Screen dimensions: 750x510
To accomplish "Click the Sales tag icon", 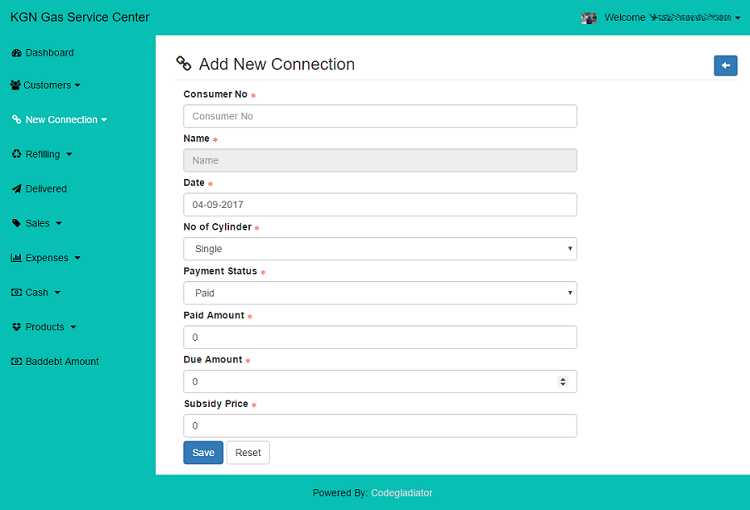I will (x=16, y=223).
